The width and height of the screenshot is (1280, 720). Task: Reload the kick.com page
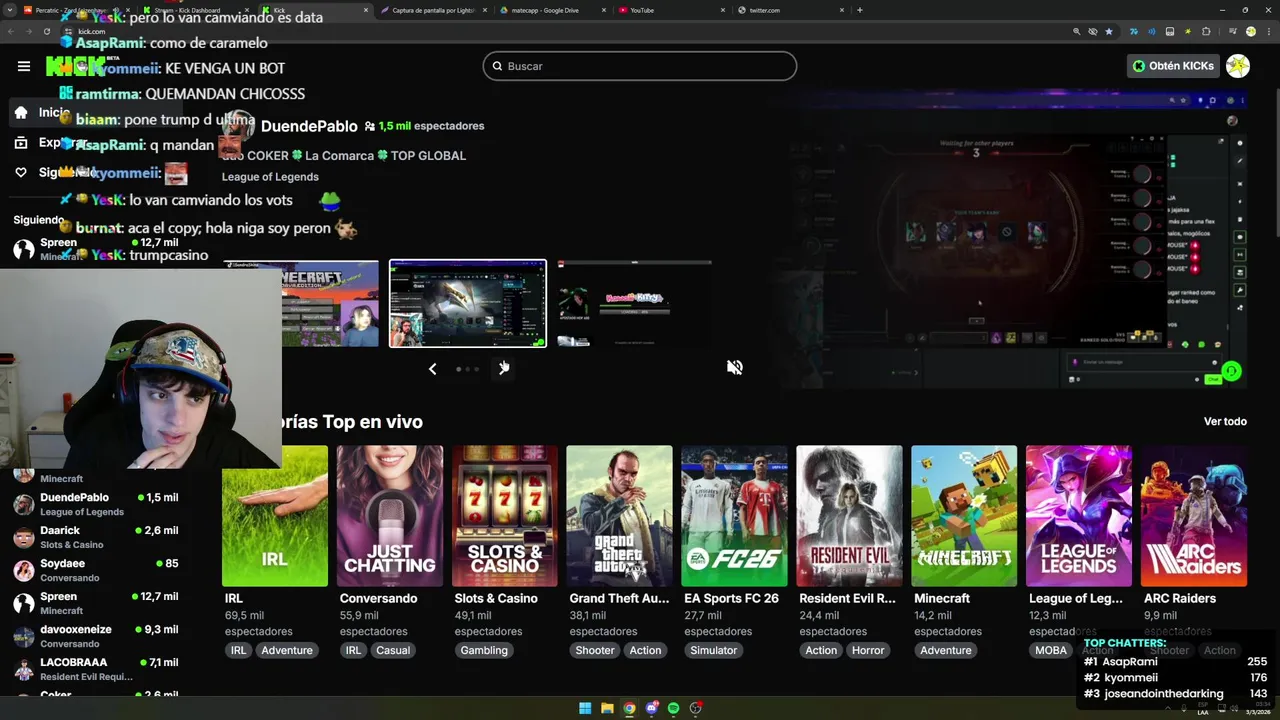pyautogui.click(x=46, y=31)
